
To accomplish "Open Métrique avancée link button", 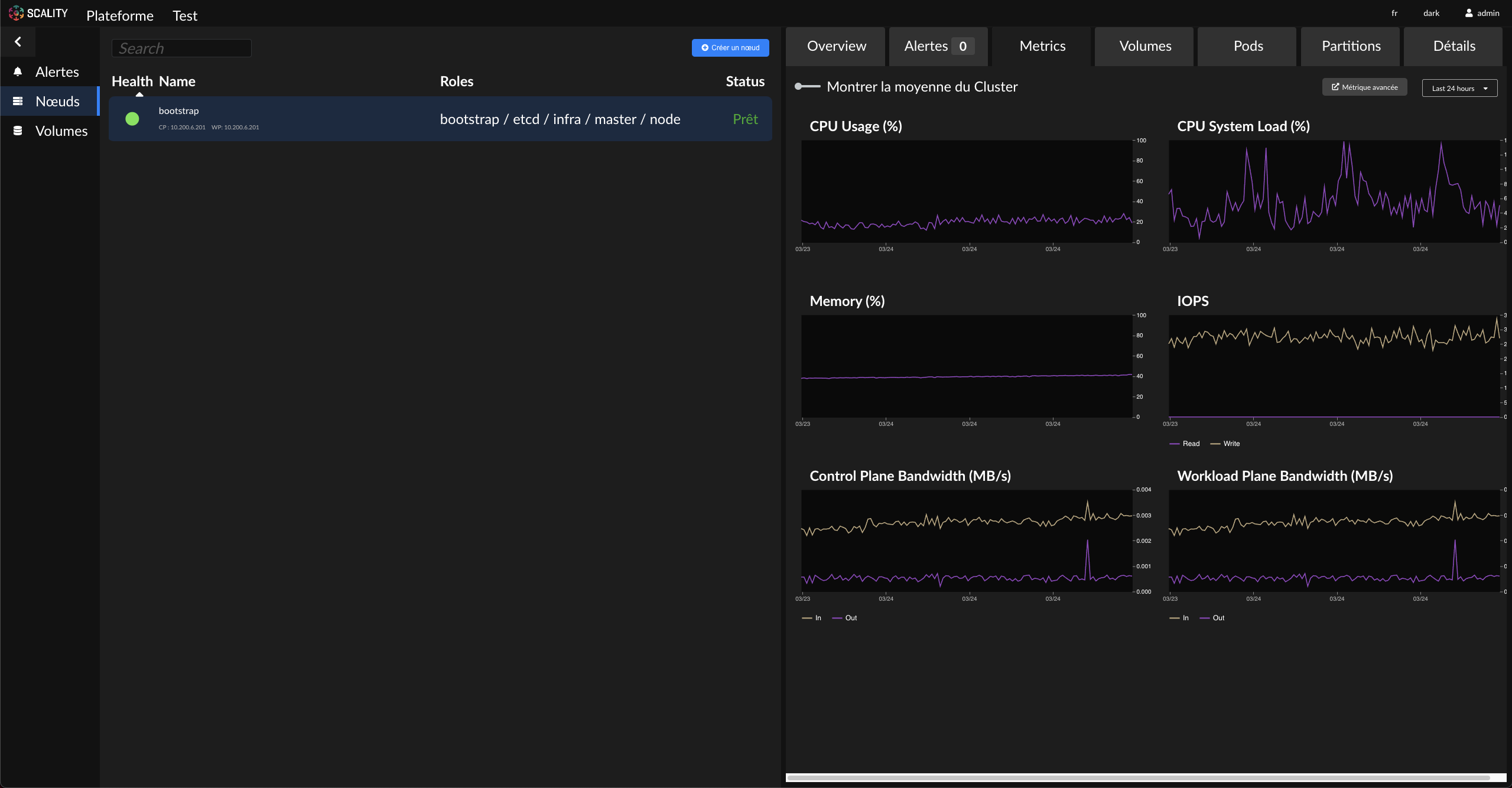I will tap(1364, 87).
